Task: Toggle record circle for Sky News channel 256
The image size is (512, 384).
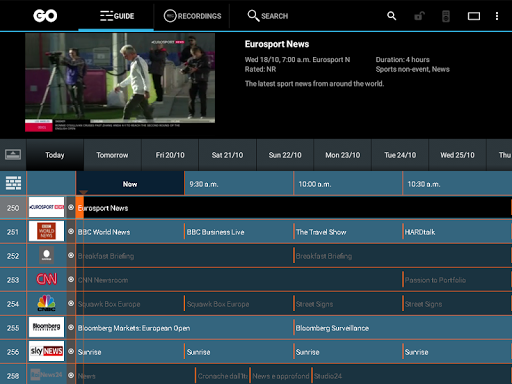Action: (71, 351)
